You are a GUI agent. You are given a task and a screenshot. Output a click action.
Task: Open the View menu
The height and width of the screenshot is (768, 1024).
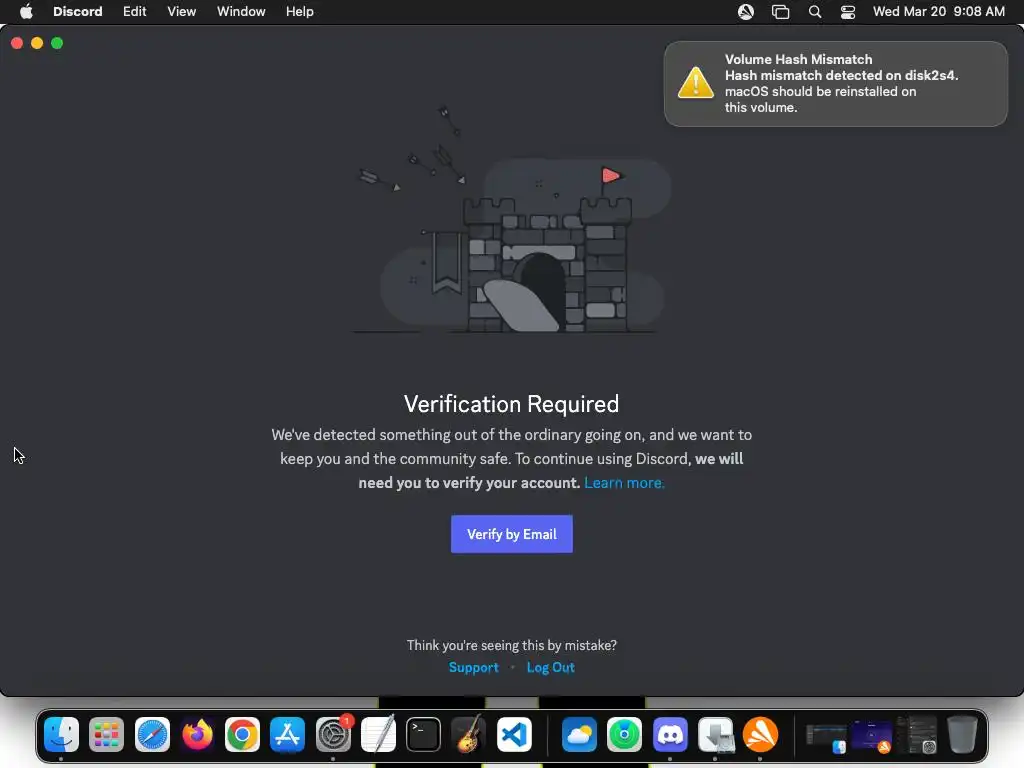[182, 12]
